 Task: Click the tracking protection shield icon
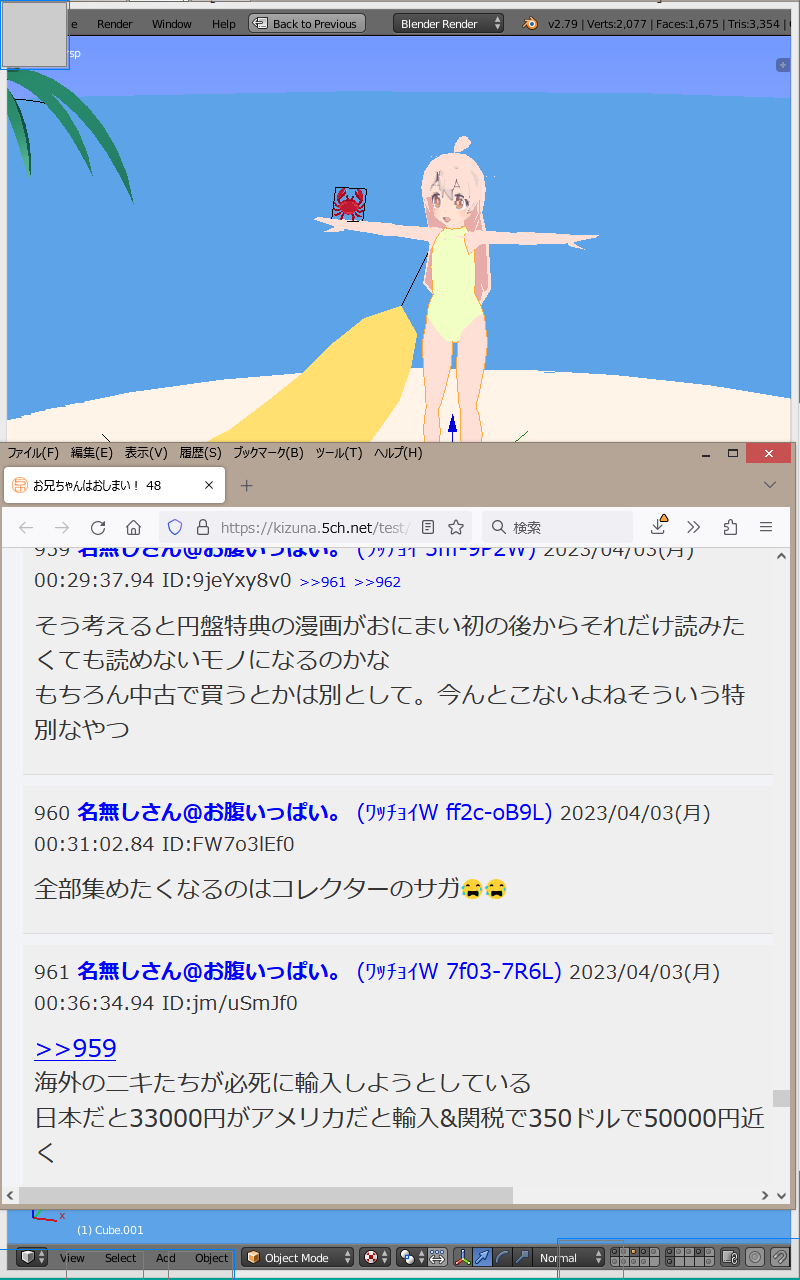175,527
